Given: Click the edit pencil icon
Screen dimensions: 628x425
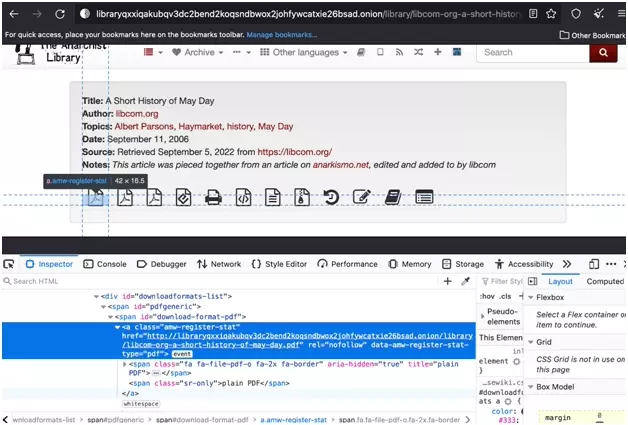Looking at the screenshot, I should click(361, 197).
